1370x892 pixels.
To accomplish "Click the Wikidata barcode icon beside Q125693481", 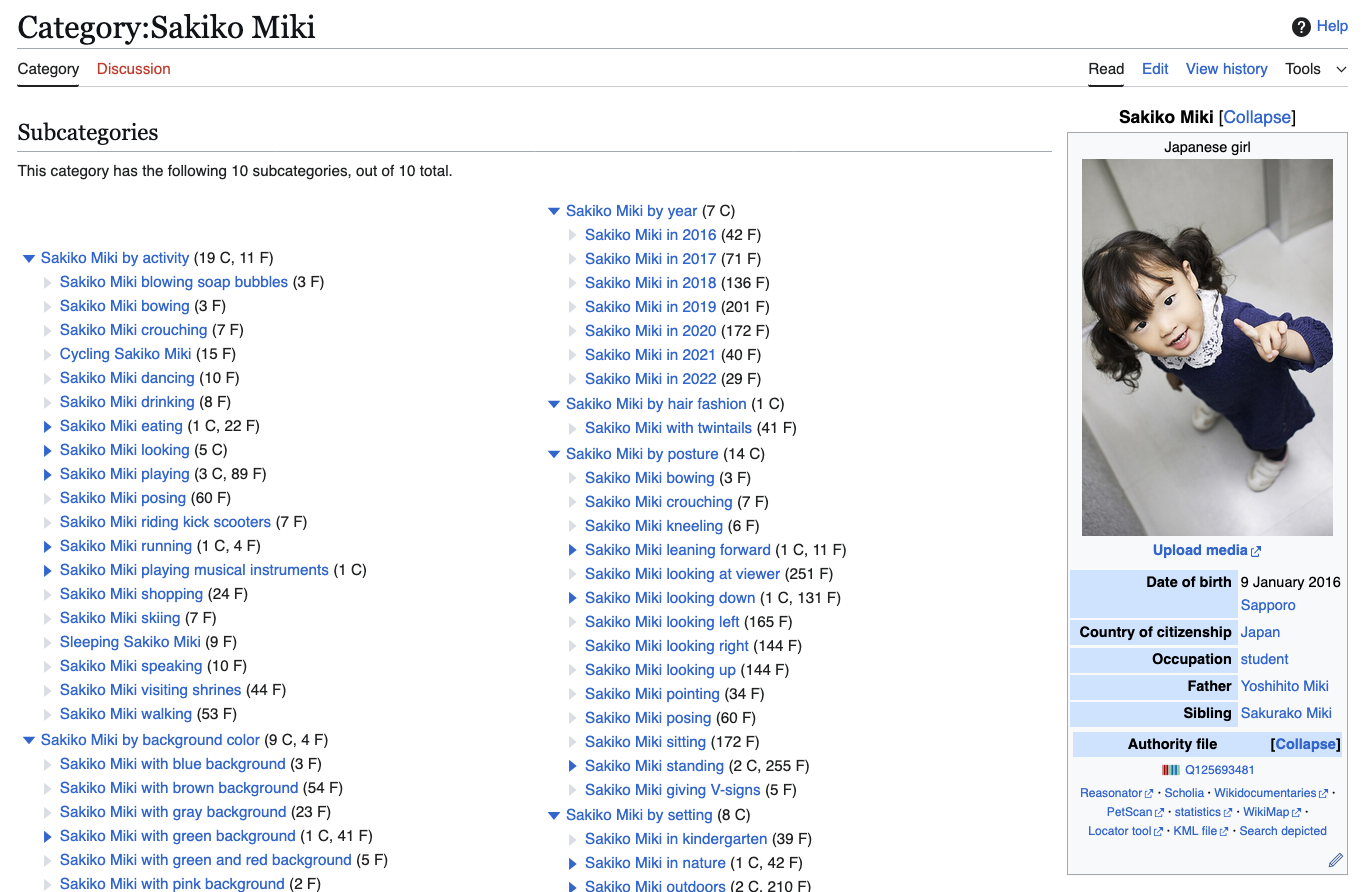I will [1171, 770].
